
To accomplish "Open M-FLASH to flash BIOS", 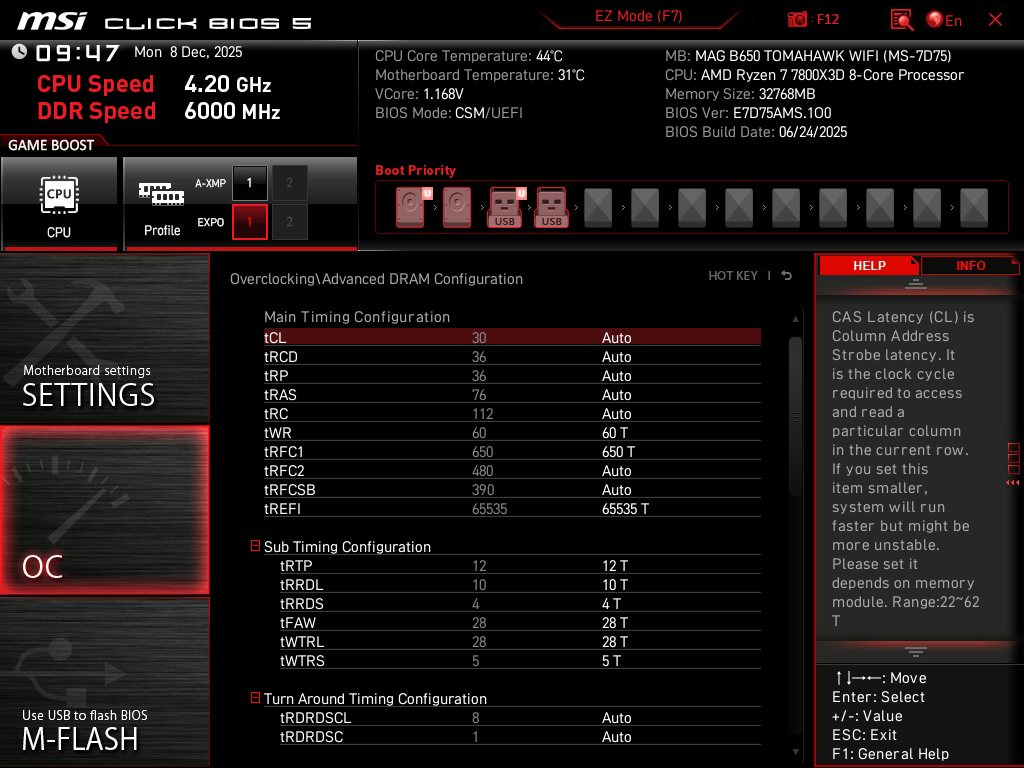I will pos(104,682).
